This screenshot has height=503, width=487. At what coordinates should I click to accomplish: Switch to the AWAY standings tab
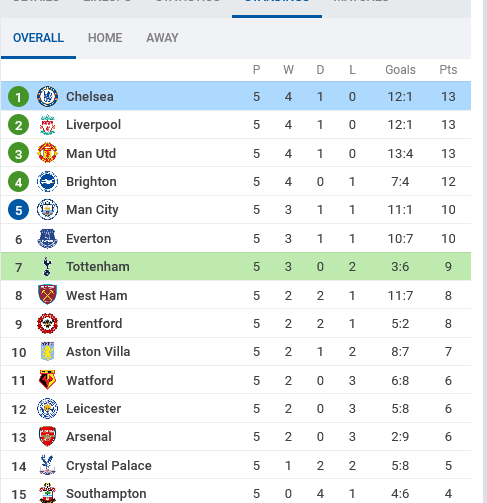point(162,38)
